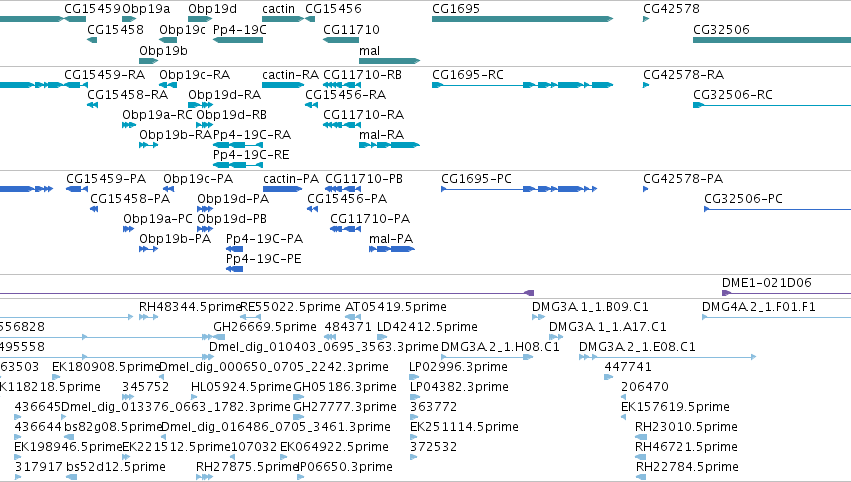This screenshot has width=851, height=482.
Task: Select the Obp19b gene label
Action: (163, 50)
